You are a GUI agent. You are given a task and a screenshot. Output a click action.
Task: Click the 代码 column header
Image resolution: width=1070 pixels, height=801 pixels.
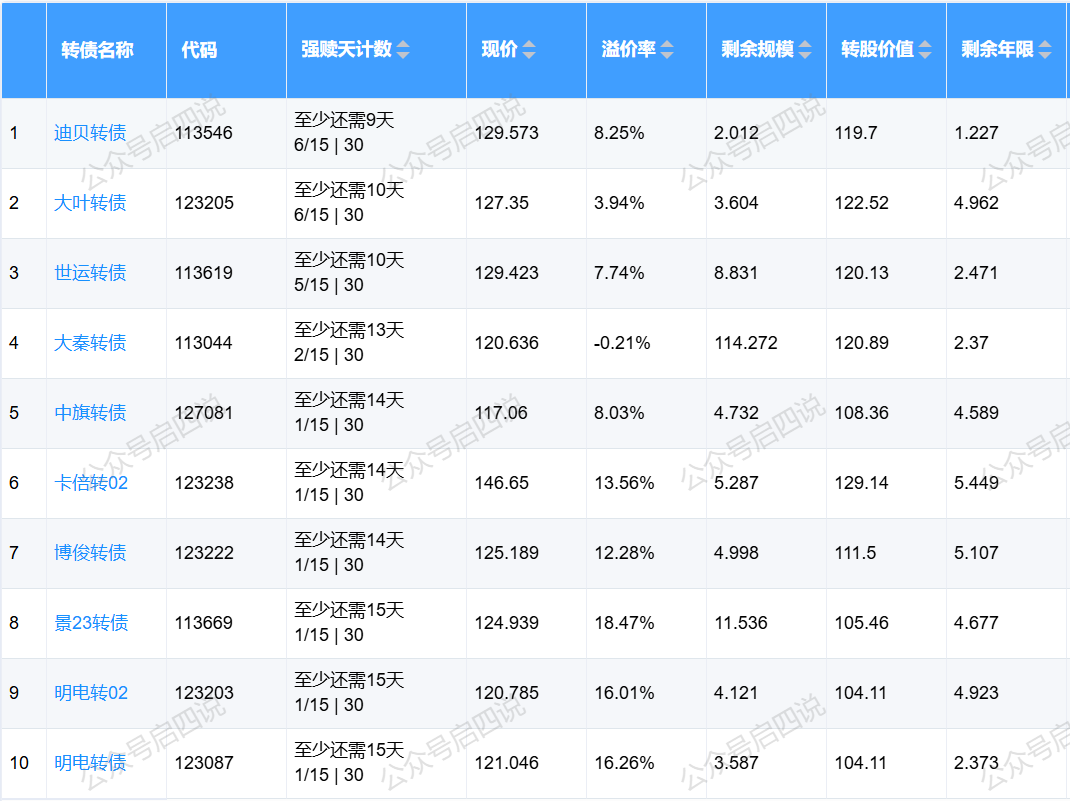(199, 50)
